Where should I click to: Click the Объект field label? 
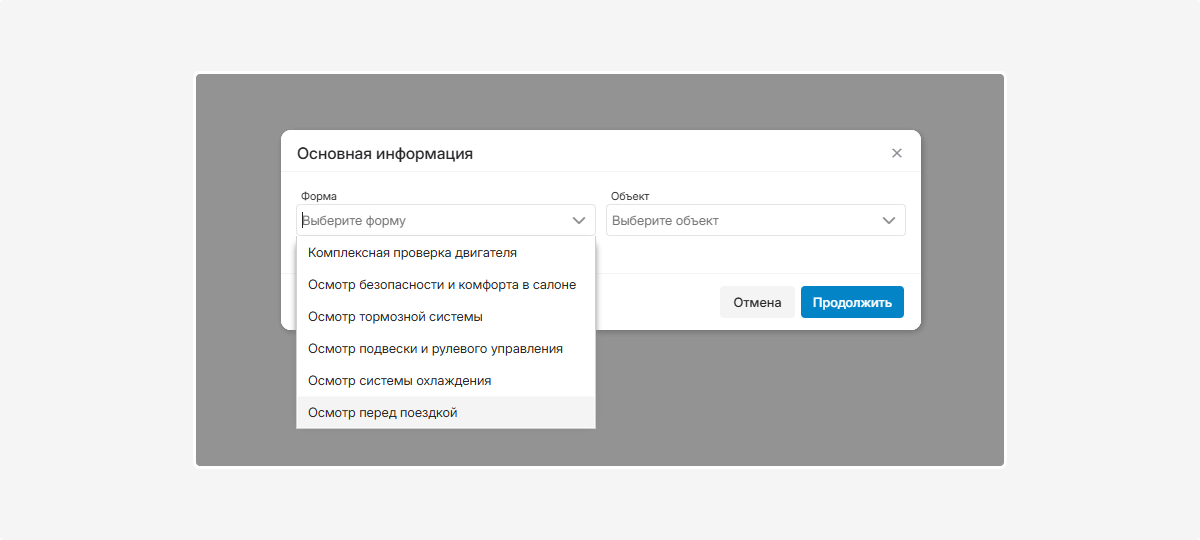pos(630,196)
